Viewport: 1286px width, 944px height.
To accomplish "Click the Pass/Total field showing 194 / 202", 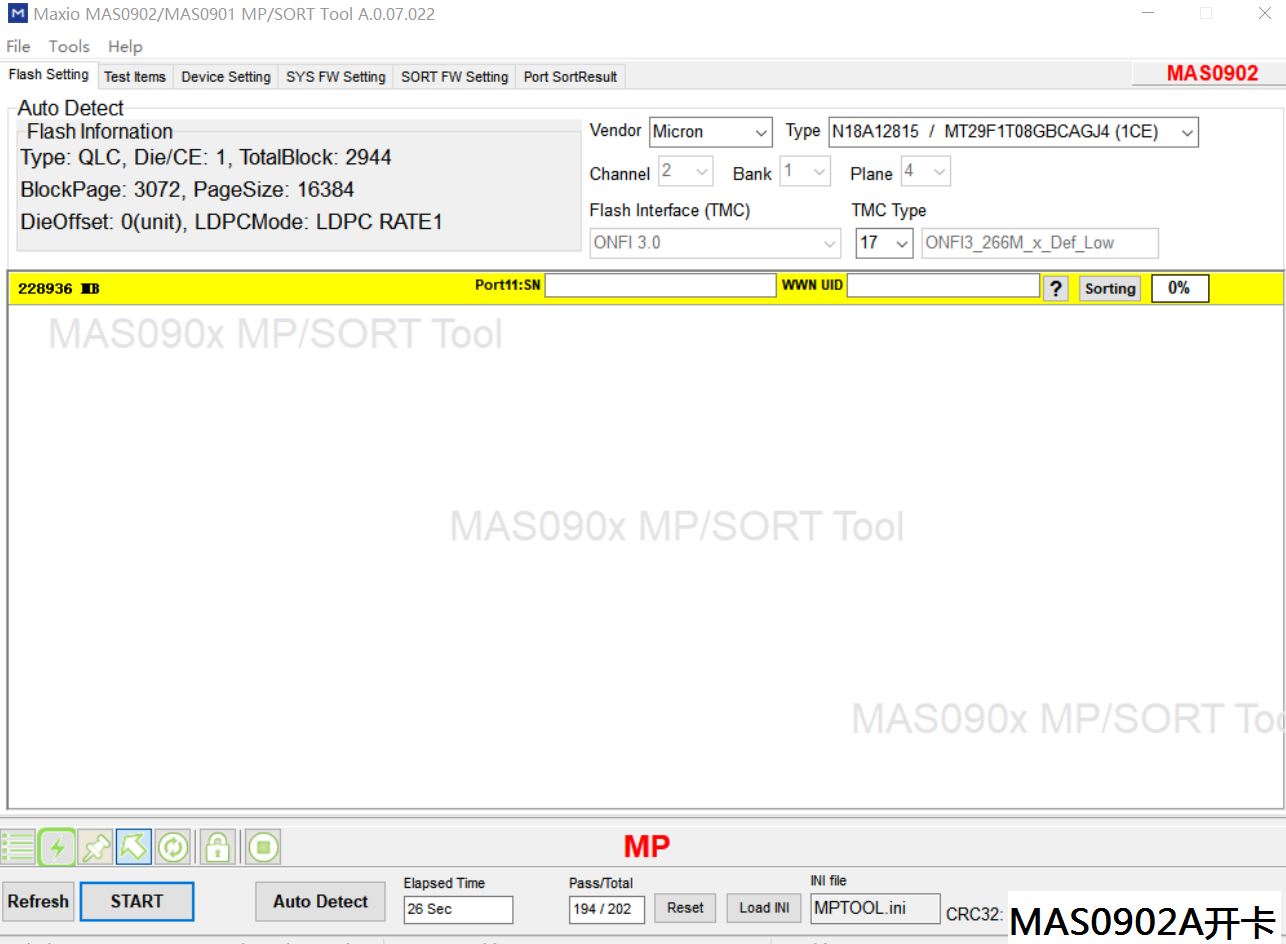I will (607, 909).
